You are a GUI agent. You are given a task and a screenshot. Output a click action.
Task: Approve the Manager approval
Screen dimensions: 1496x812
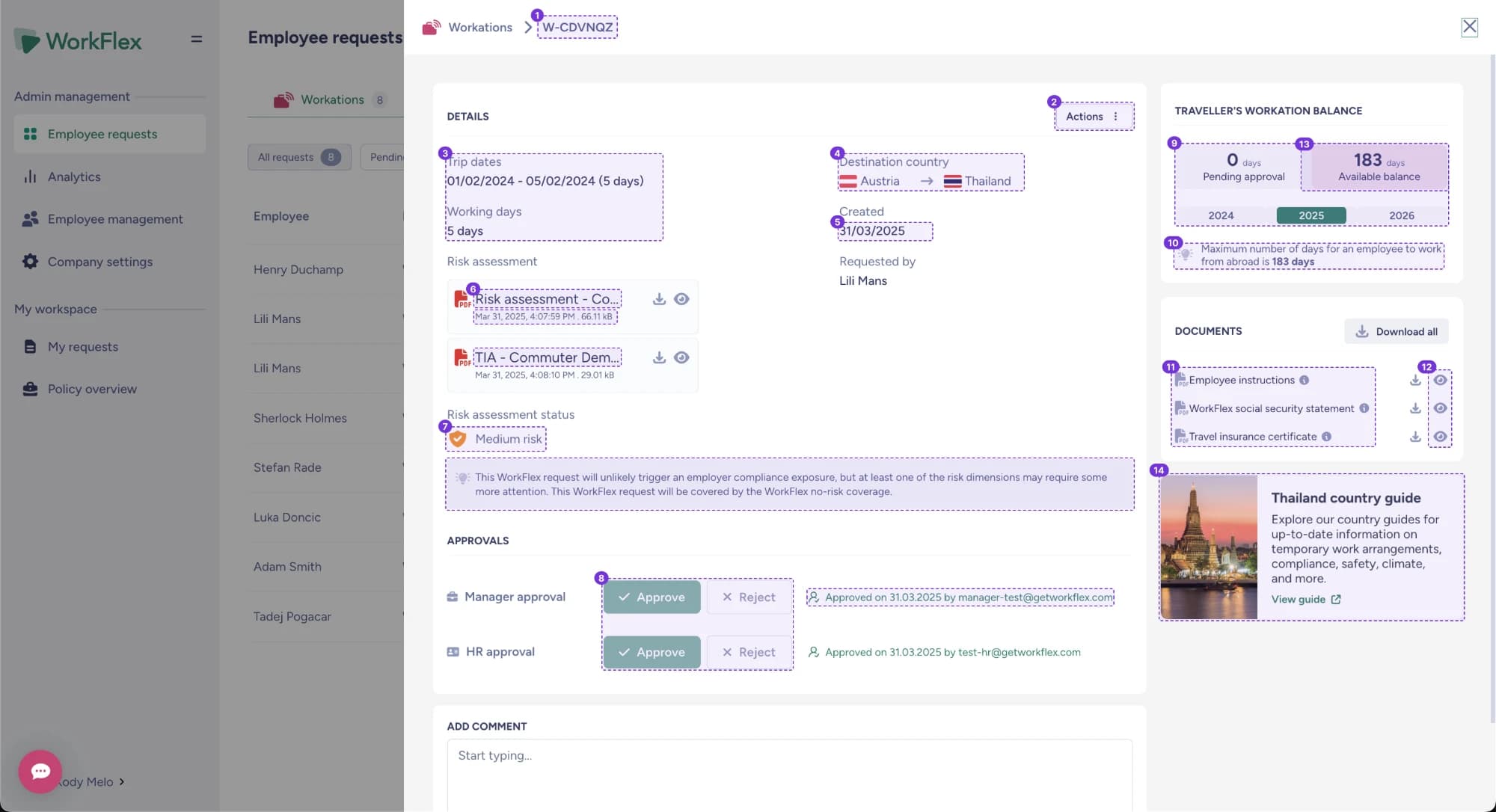(x=652, y=597)
